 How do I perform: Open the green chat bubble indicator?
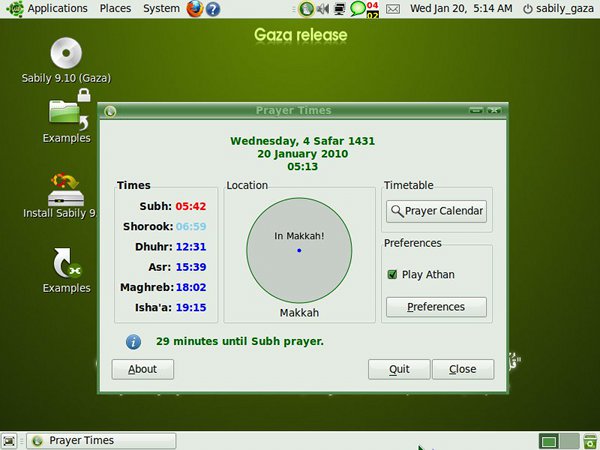(x=358, y=9)
